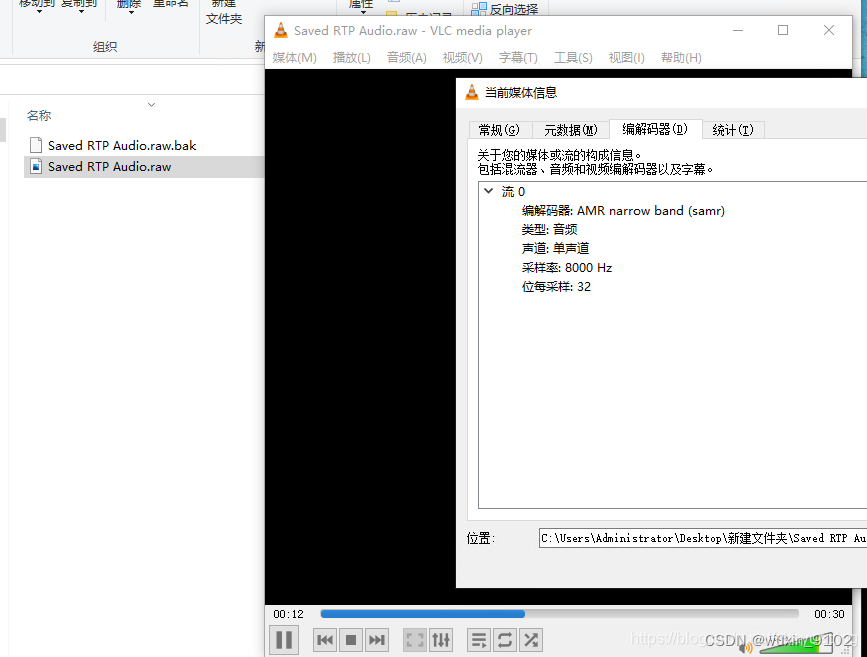Open the 媒体(M) menu
This screenshot has height=657, width=867.
294,58
